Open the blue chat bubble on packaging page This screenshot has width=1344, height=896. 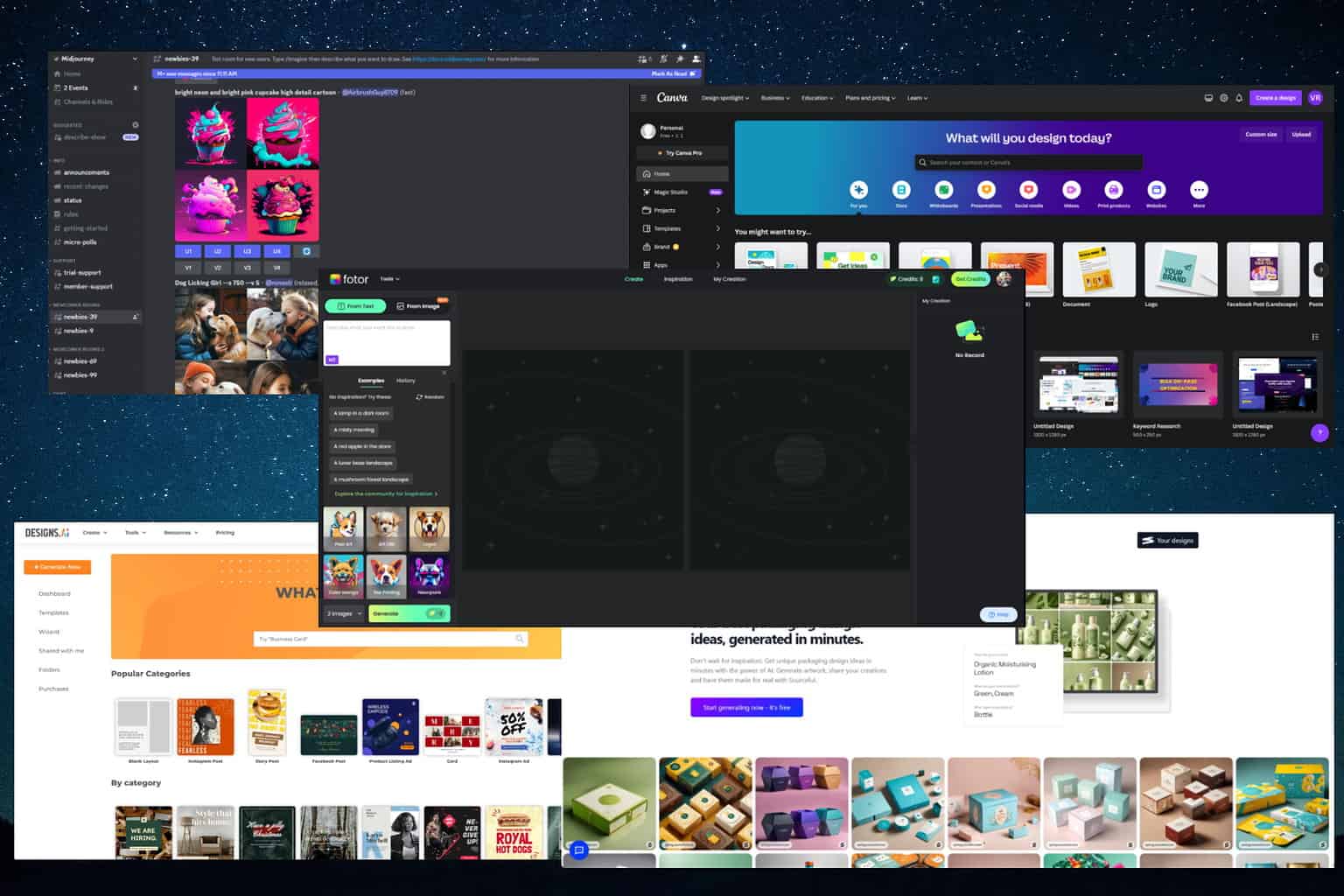click(x=578, y=850)
